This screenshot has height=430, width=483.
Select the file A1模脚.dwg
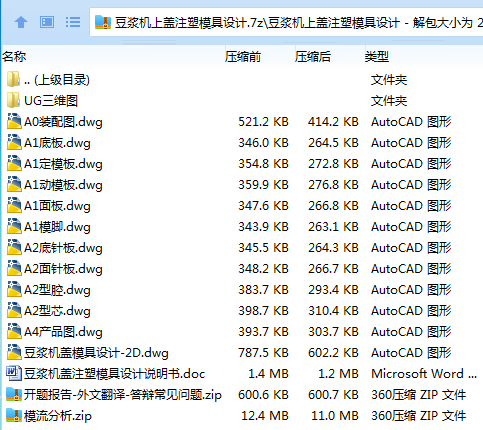(x=57, y=227)
